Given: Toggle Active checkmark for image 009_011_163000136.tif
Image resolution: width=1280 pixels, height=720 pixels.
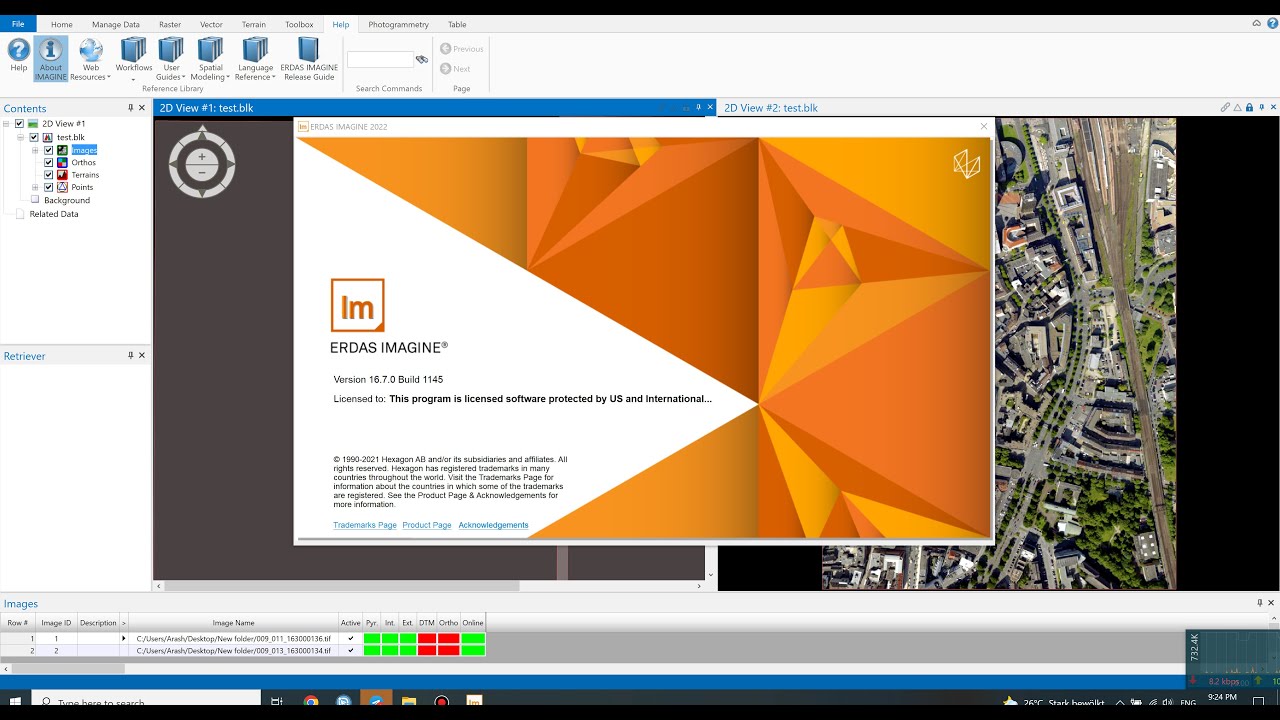Looking at the screenshot, I should point(350,638).
